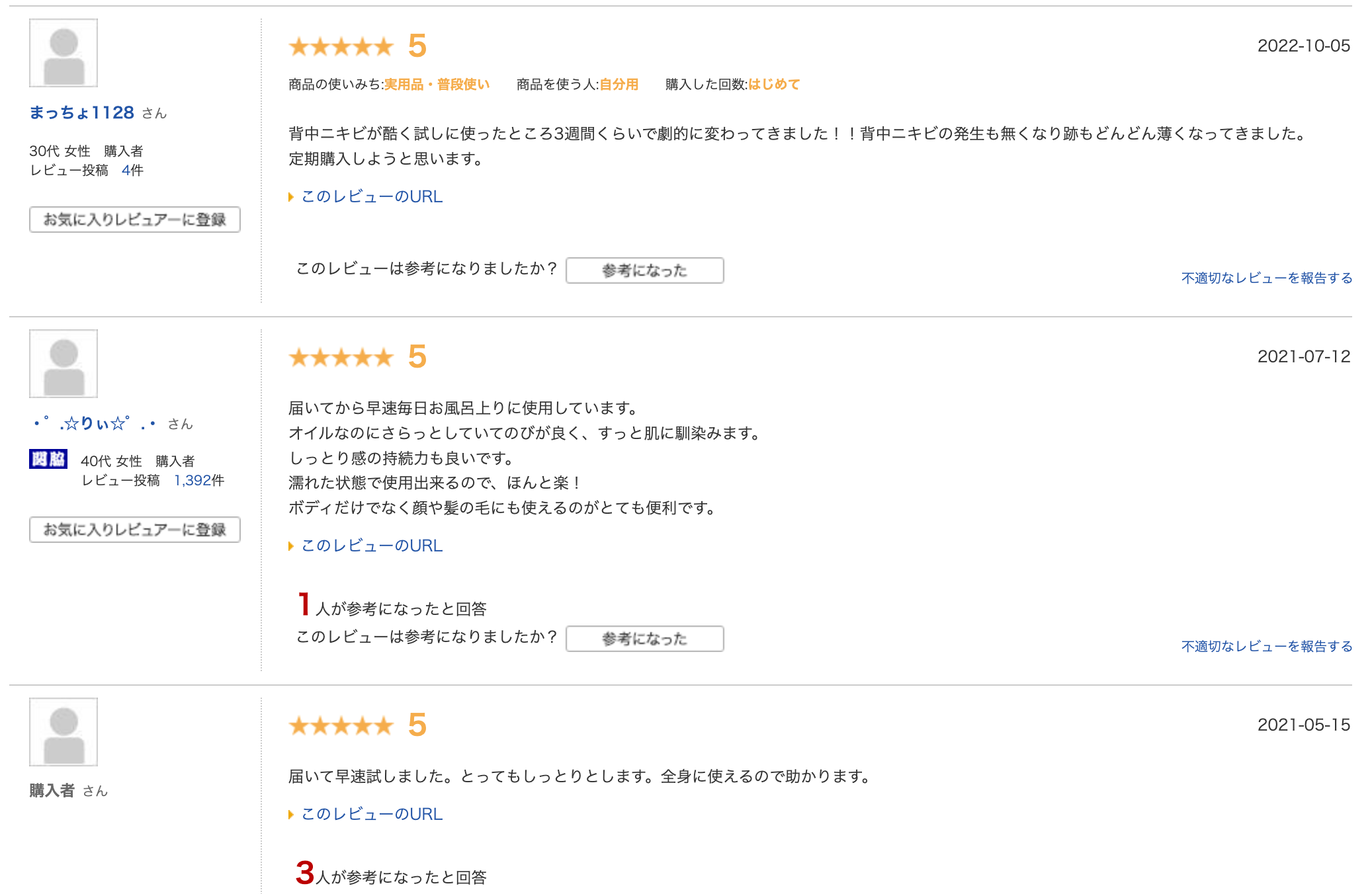Click reviewer りぃ's avatar image
This screenshot has width=1372, height=894.
pos(64,363)
